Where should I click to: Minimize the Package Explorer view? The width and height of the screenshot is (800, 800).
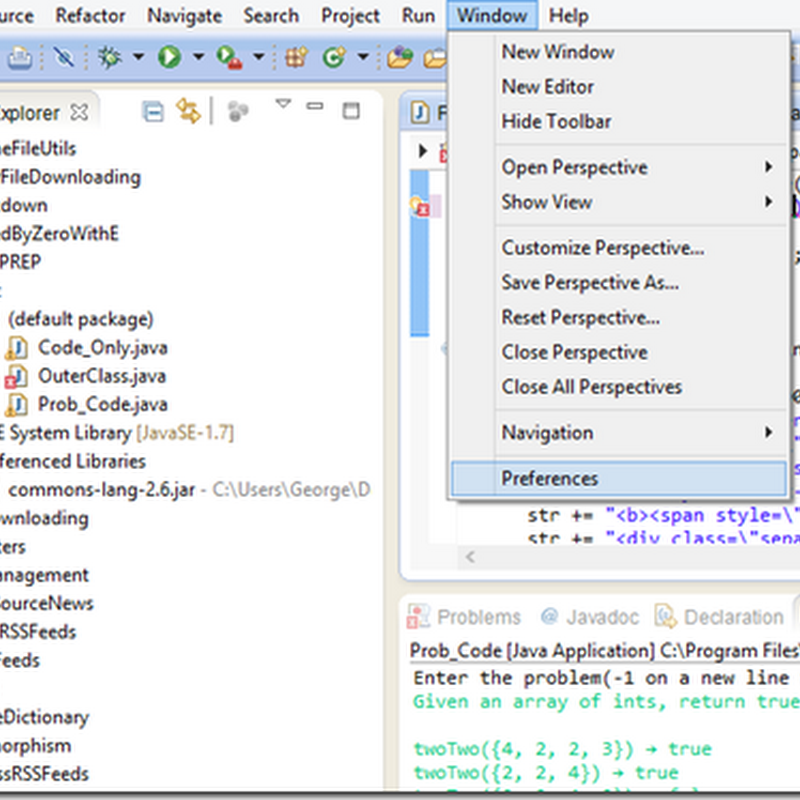(315, 106)
